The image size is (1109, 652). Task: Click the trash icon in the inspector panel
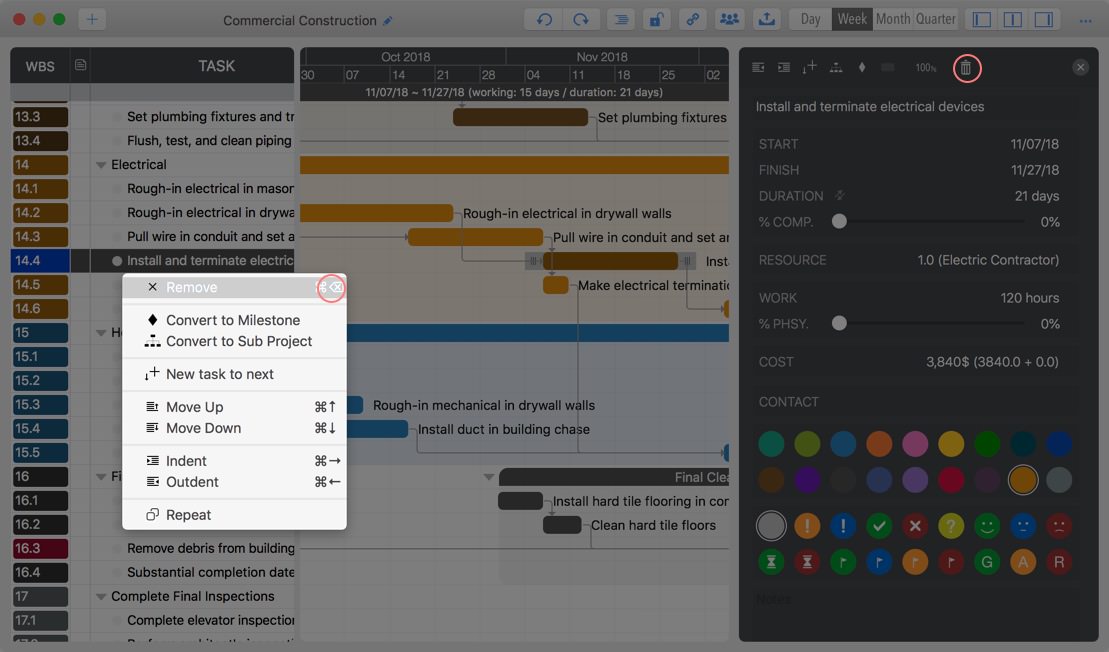point(966,68)
